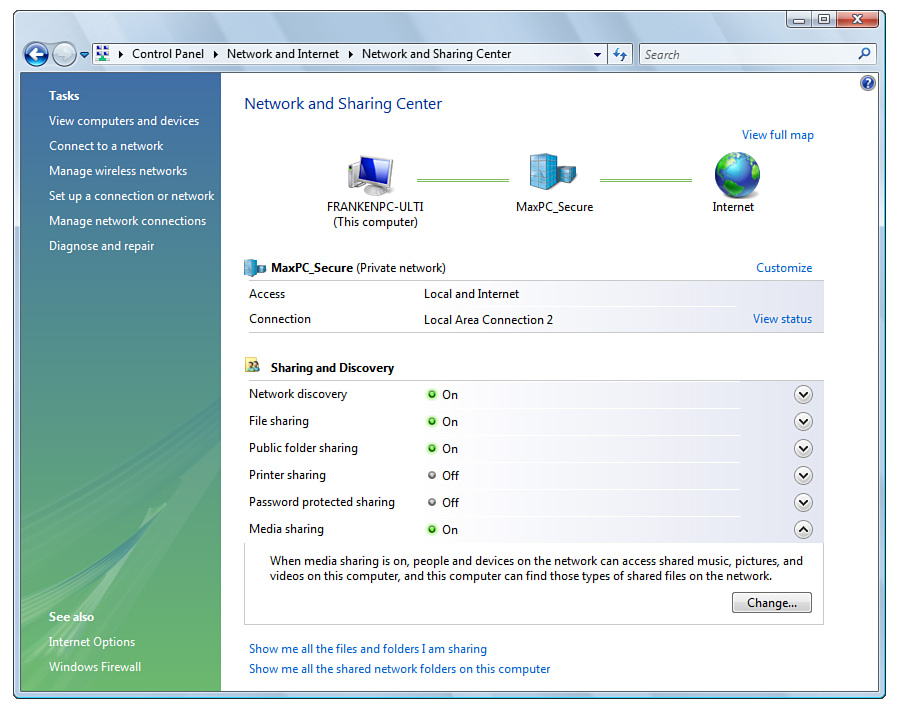899x710 pixels.
Task: Expand the arrow after Control Panel breadcrumb
Action: coord(216,54)
